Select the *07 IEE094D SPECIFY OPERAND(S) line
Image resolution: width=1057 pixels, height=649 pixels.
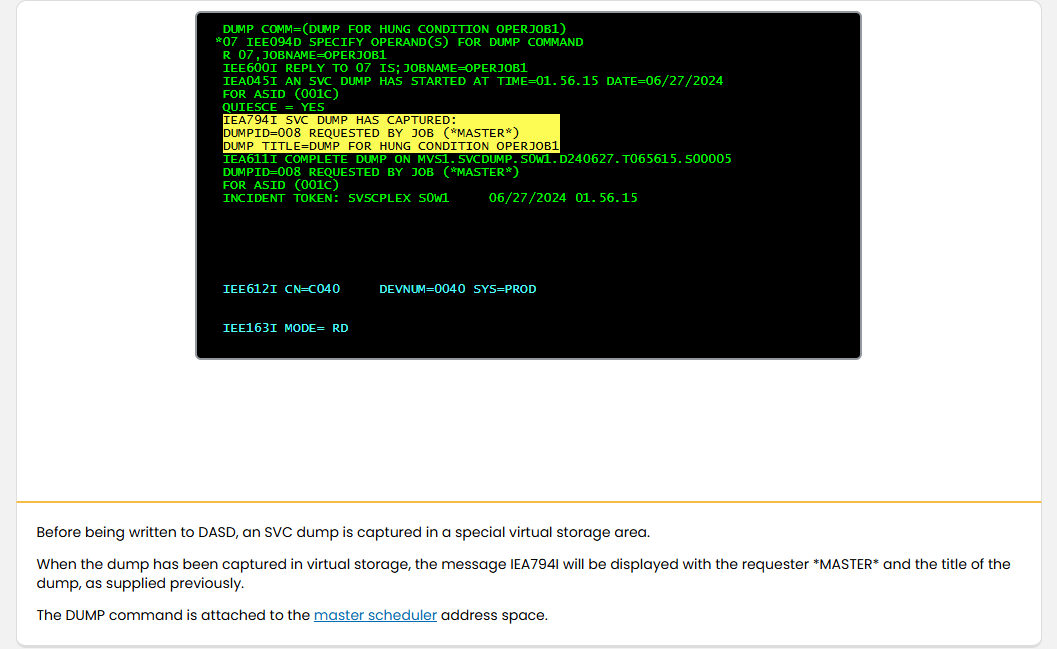tap(399, 42)
